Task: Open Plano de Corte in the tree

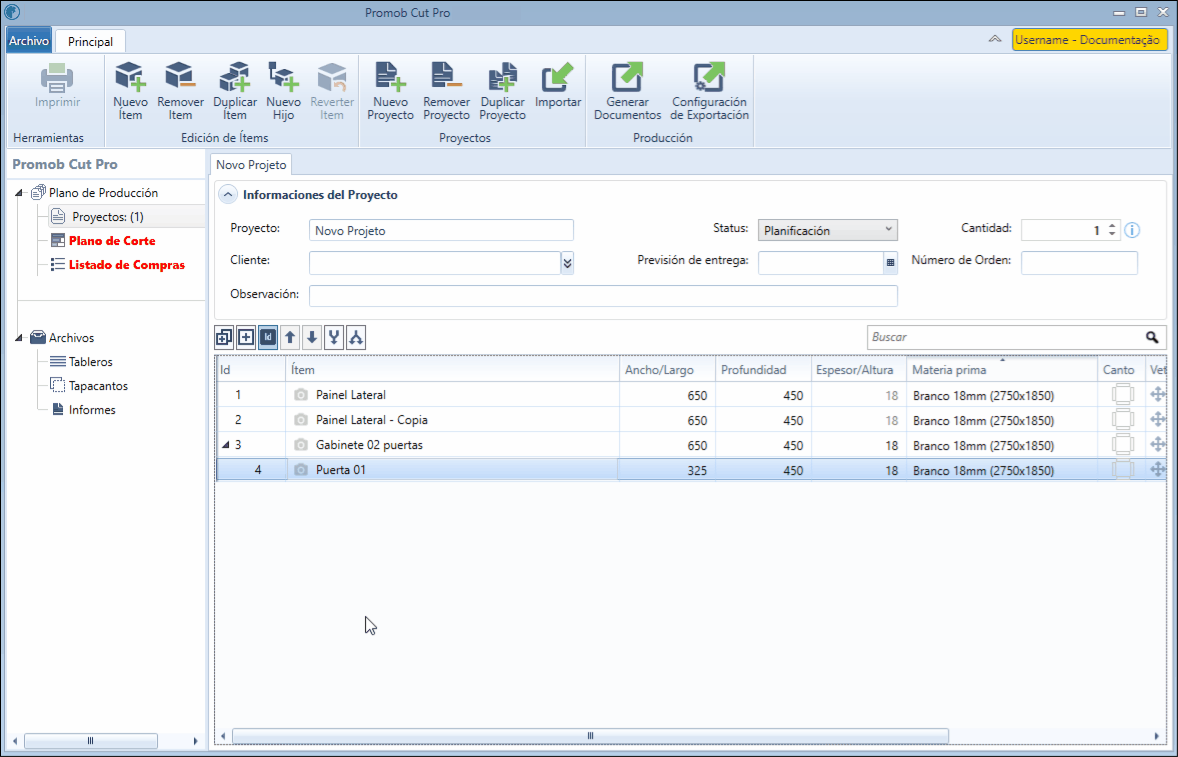Action: (112, 241)
